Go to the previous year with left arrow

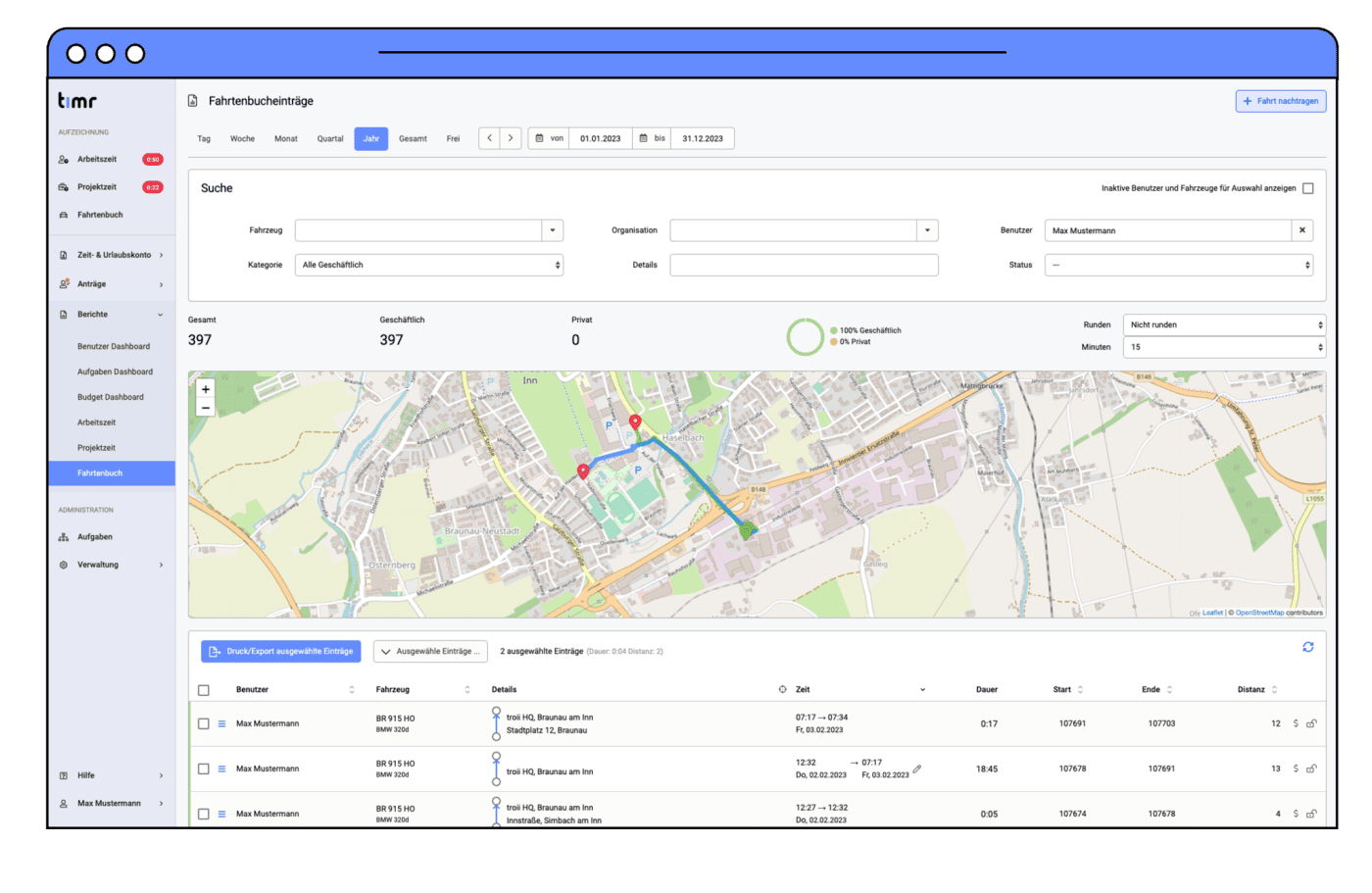pyautogui.click(x=490, y=138)
